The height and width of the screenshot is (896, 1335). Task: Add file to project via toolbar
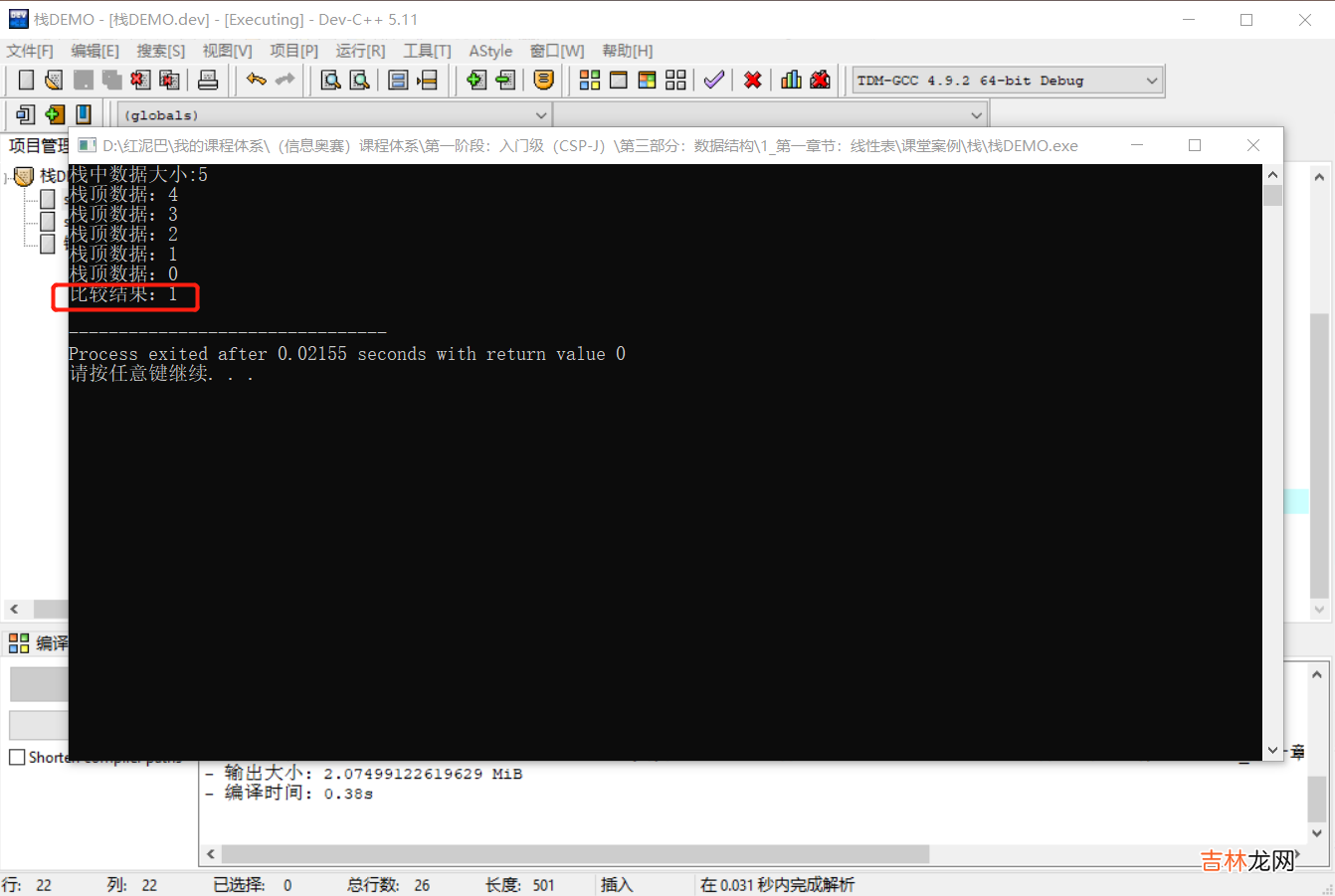pos(477,81)
